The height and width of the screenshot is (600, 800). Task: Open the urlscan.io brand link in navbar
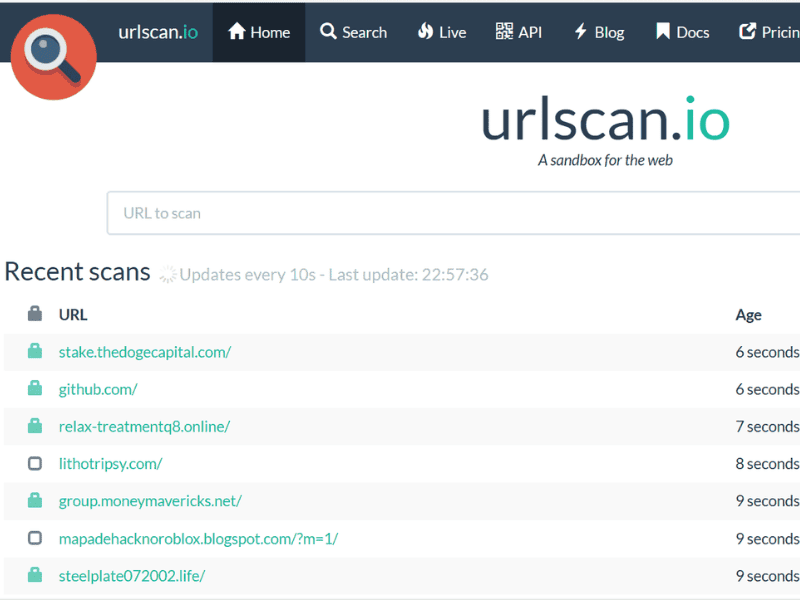point(158,32)
